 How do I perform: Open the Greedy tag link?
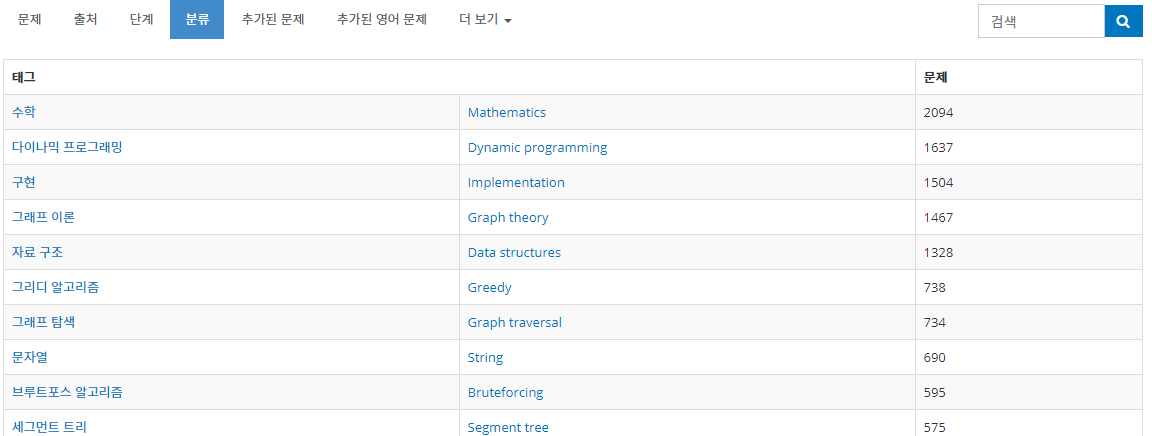click(x=489, y=287)
